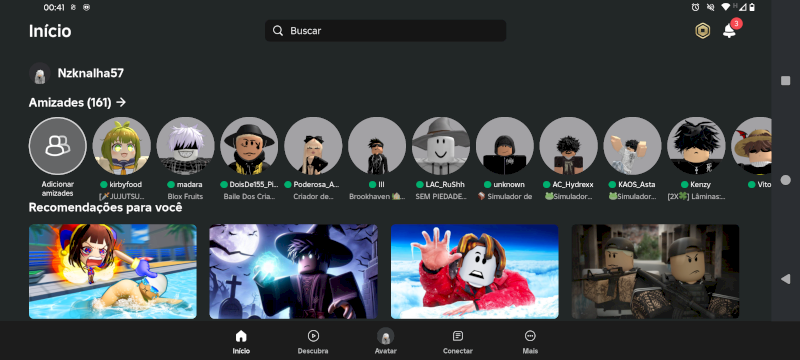Open Nzknalha57 username link
Screen dimensions: 800x360
(x=91, y=73)
